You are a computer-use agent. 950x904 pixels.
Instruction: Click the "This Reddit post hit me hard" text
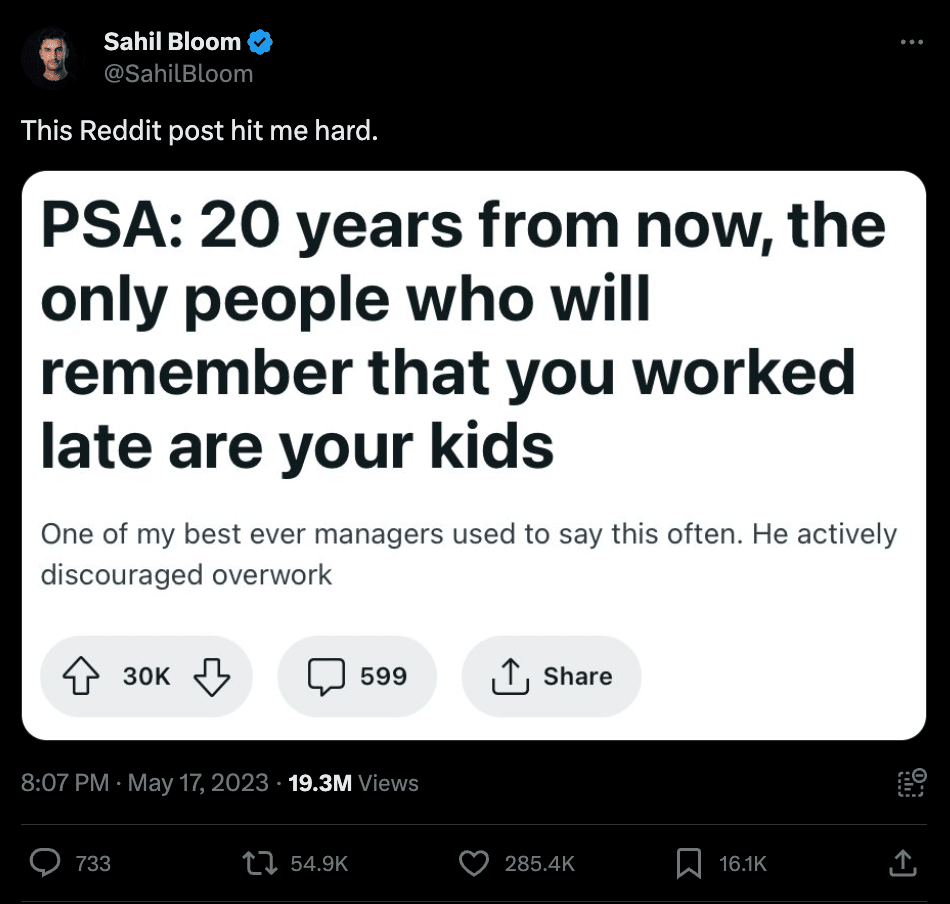[200, 130]
